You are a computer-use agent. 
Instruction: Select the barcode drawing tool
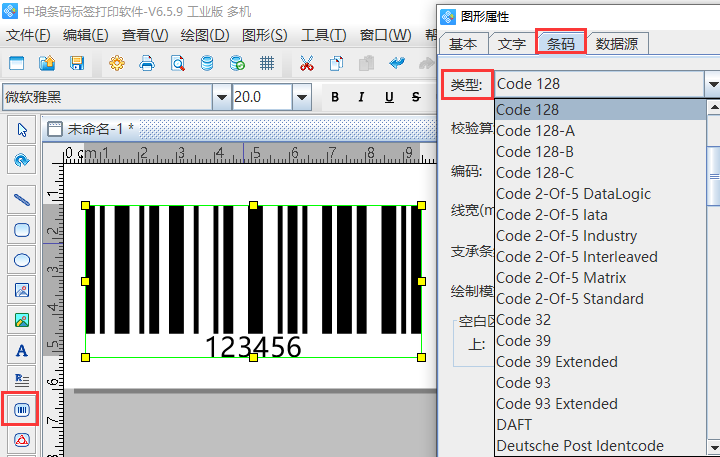pyautogui.click(x=22, y=409)
